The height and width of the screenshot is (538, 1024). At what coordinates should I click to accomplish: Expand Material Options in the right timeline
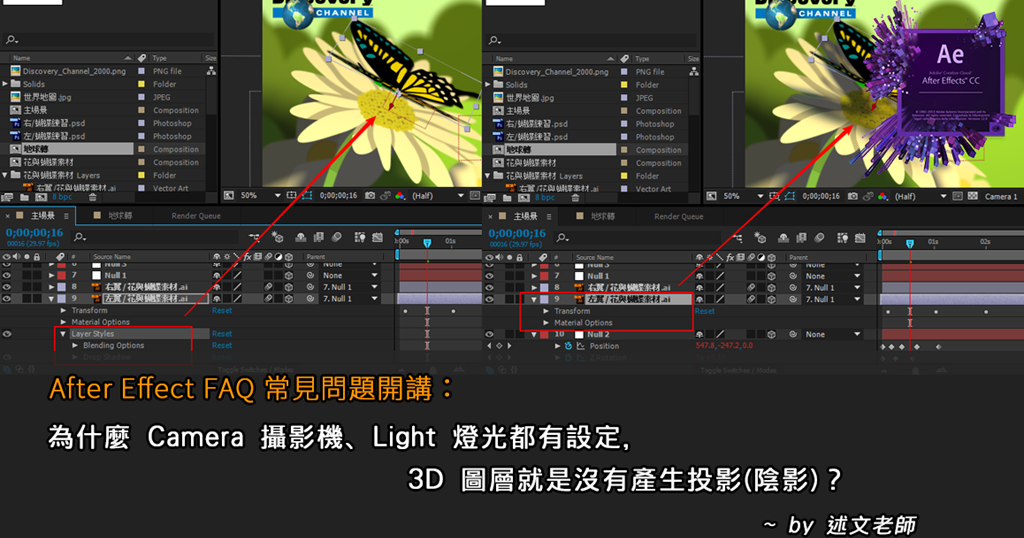coord(546,323)
